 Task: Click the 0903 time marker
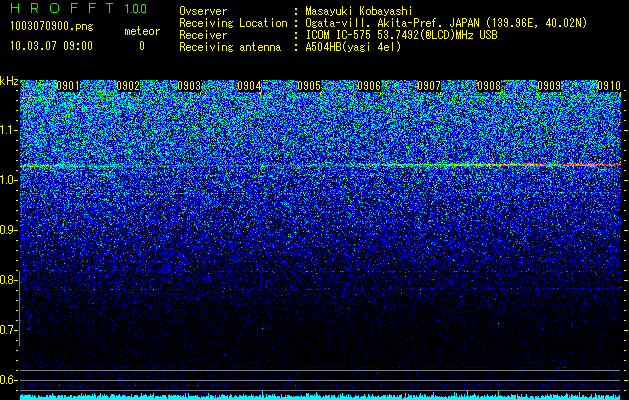click(x=189, y=86)
